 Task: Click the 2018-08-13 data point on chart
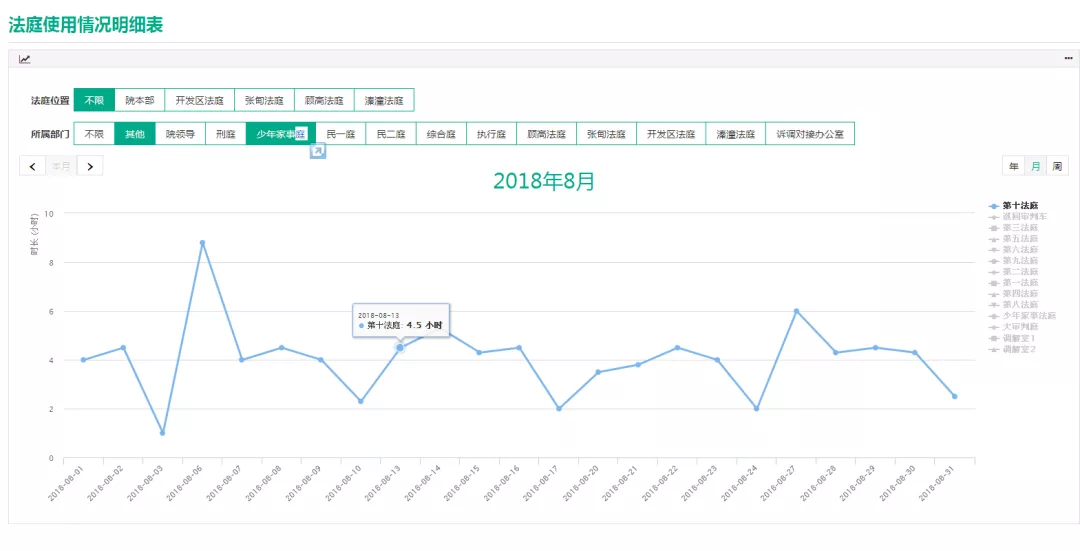(399, 348)
